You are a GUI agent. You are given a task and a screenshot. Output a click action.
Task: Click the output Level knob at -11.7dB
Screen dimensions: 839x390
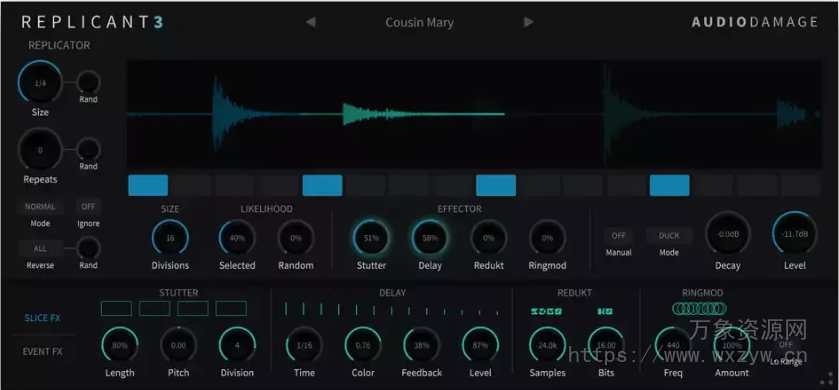click(795, 234)
